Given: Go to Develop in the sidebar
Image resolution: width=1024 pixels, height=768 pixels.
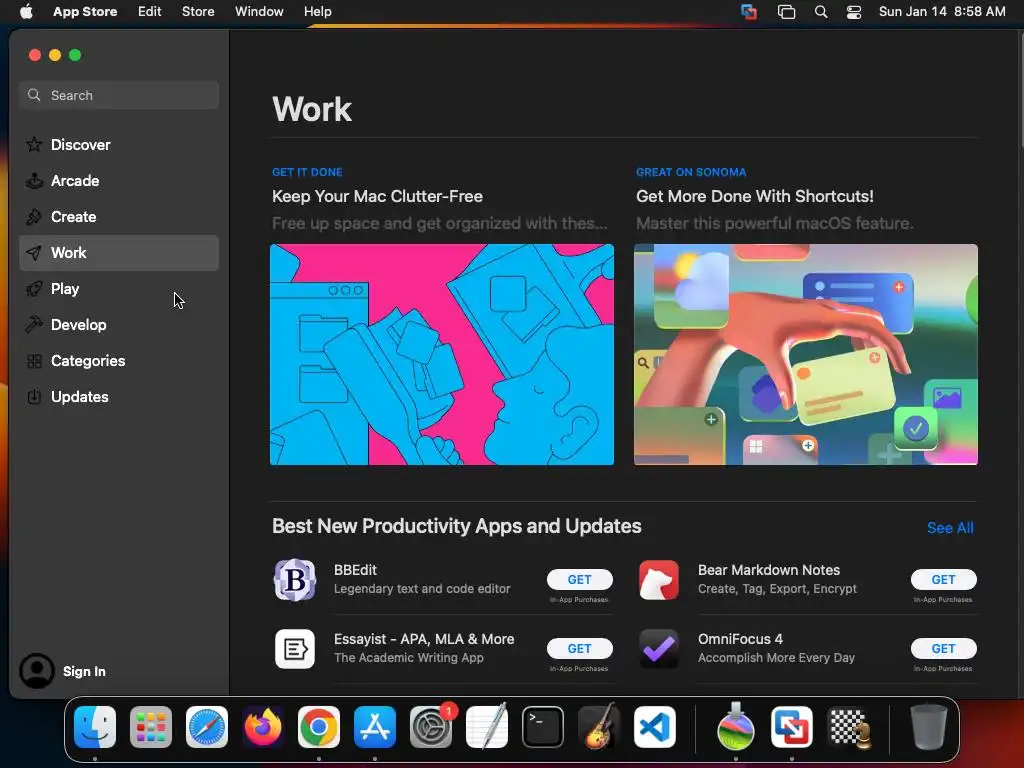Looking at the screenshot, I should (118, 325).
